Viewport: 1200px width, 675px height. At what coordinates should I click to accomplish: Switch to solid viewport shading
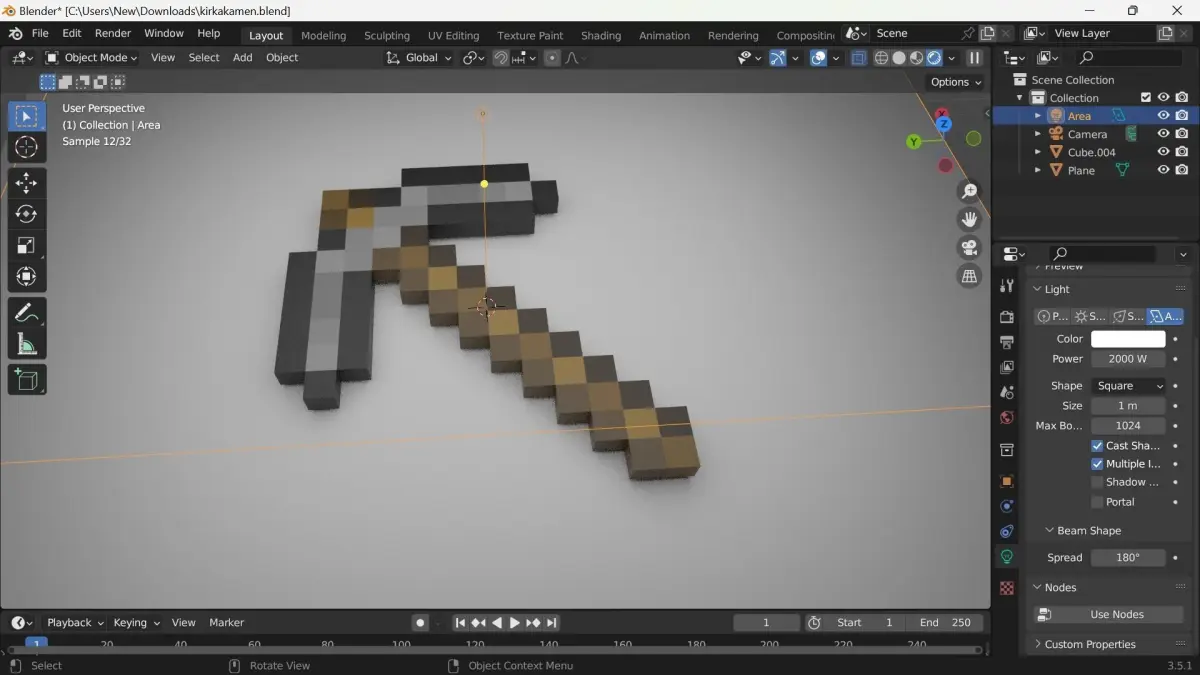tap(898, 58)
